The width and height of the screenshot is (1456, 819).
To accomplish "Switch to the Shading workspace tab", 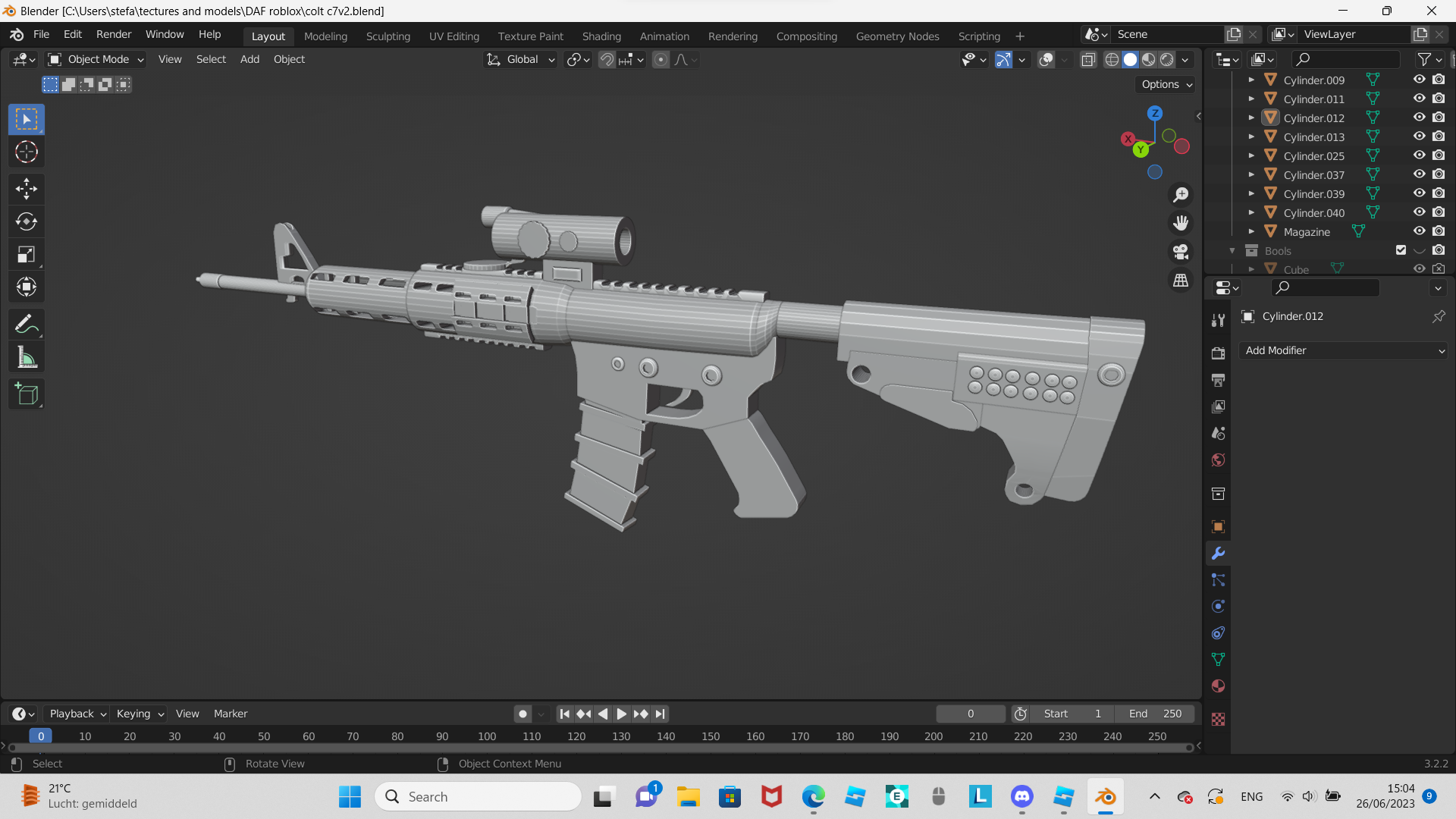I will [x=601, y=36].
